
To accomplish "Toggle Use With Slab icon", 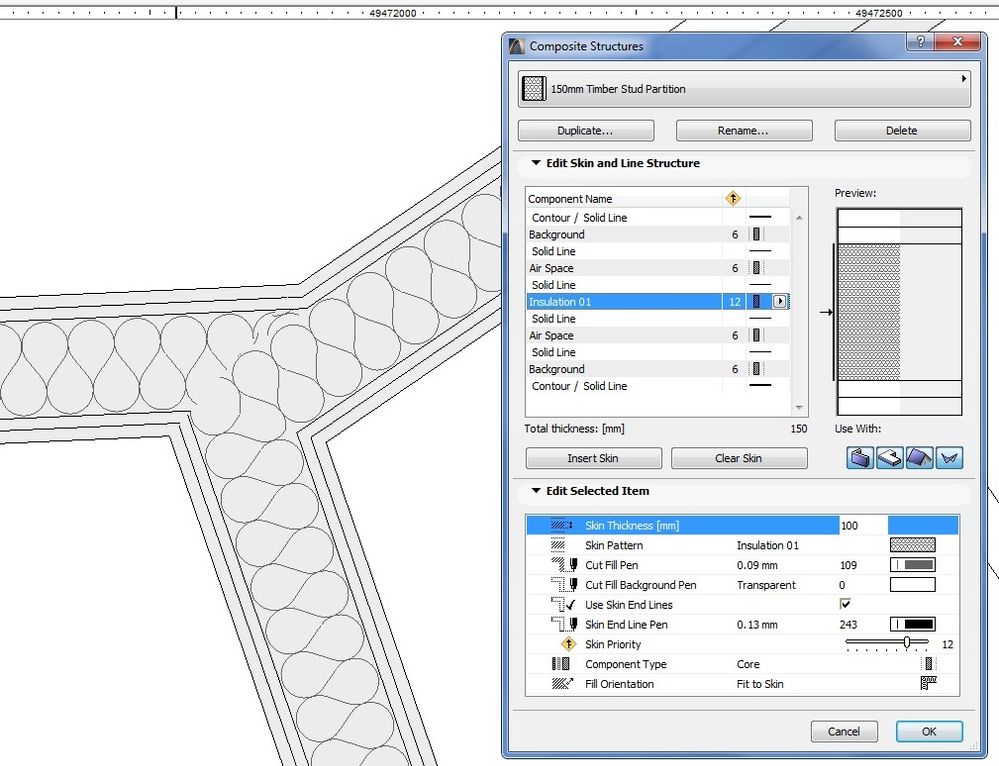I will [x=889, y=458].
